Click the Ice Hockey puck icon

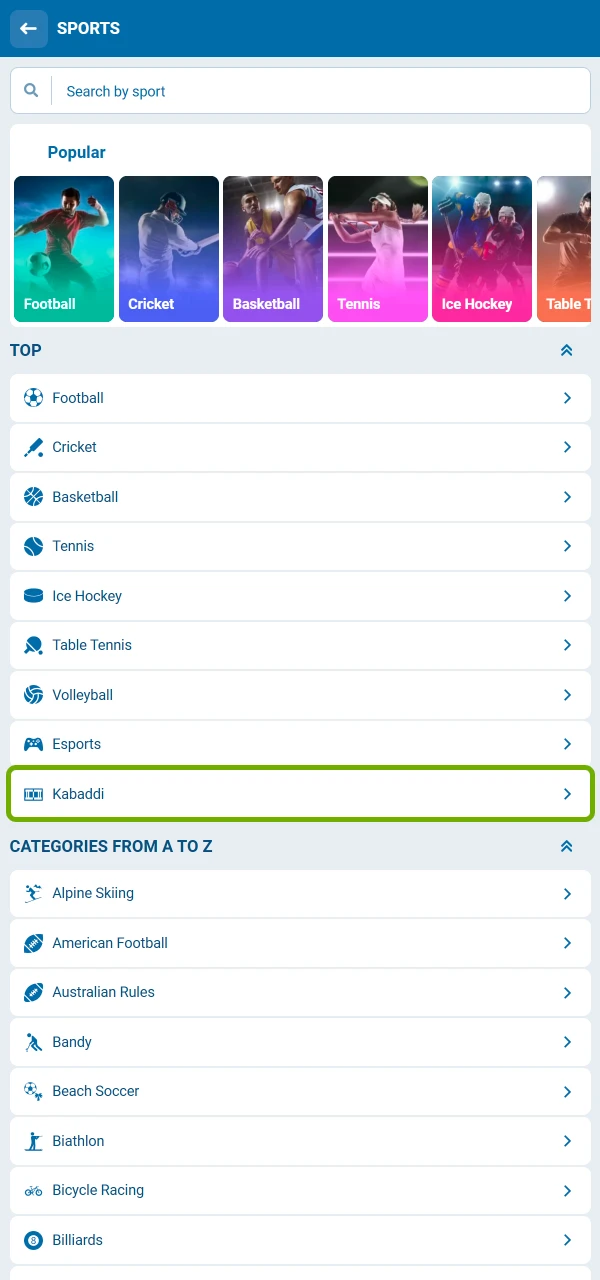pyautogui.click(x=34, y=596)
